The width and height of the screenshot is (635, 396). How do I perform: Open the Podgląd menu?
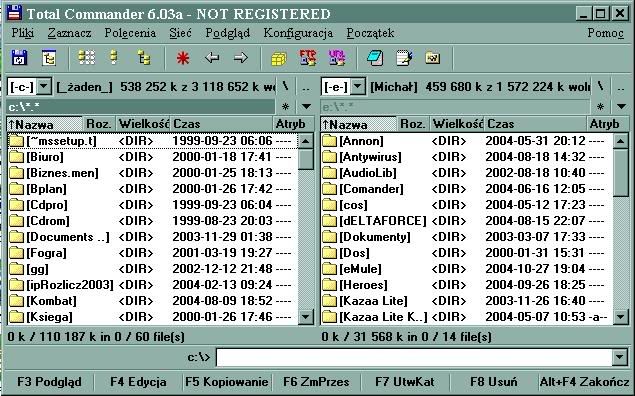click(x=228, y=33)
